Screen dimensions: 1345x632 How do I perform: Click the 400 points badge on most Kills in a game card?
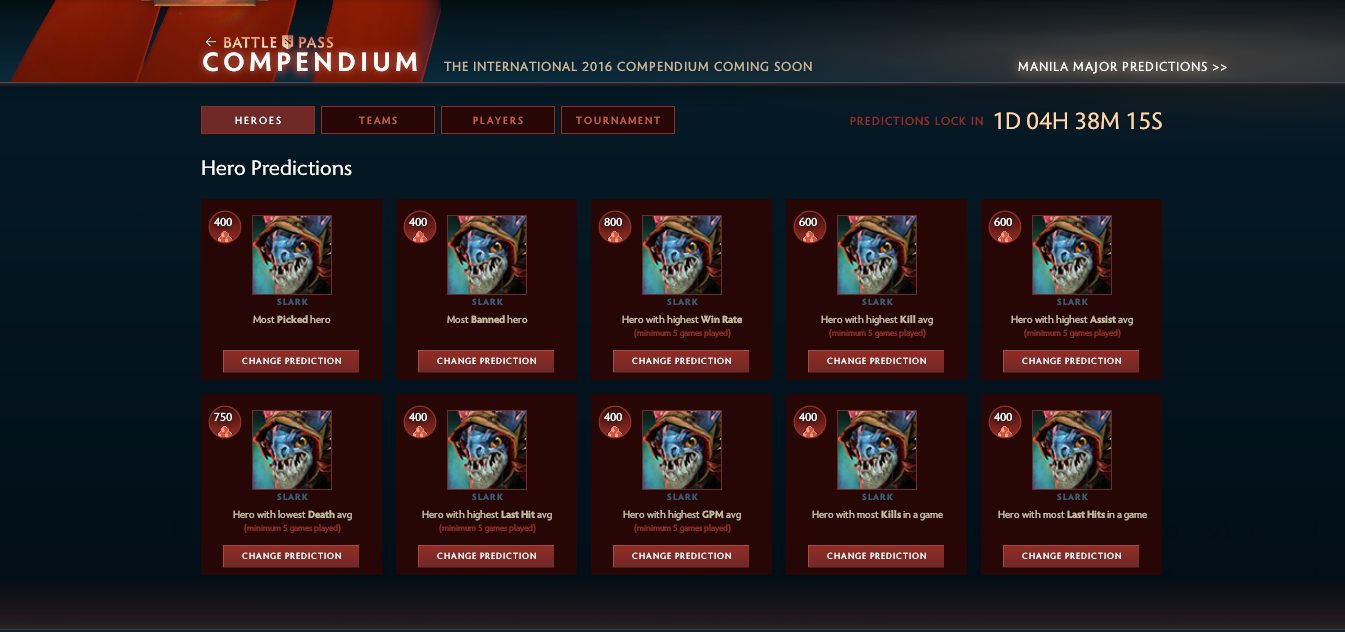click(809, 422)
